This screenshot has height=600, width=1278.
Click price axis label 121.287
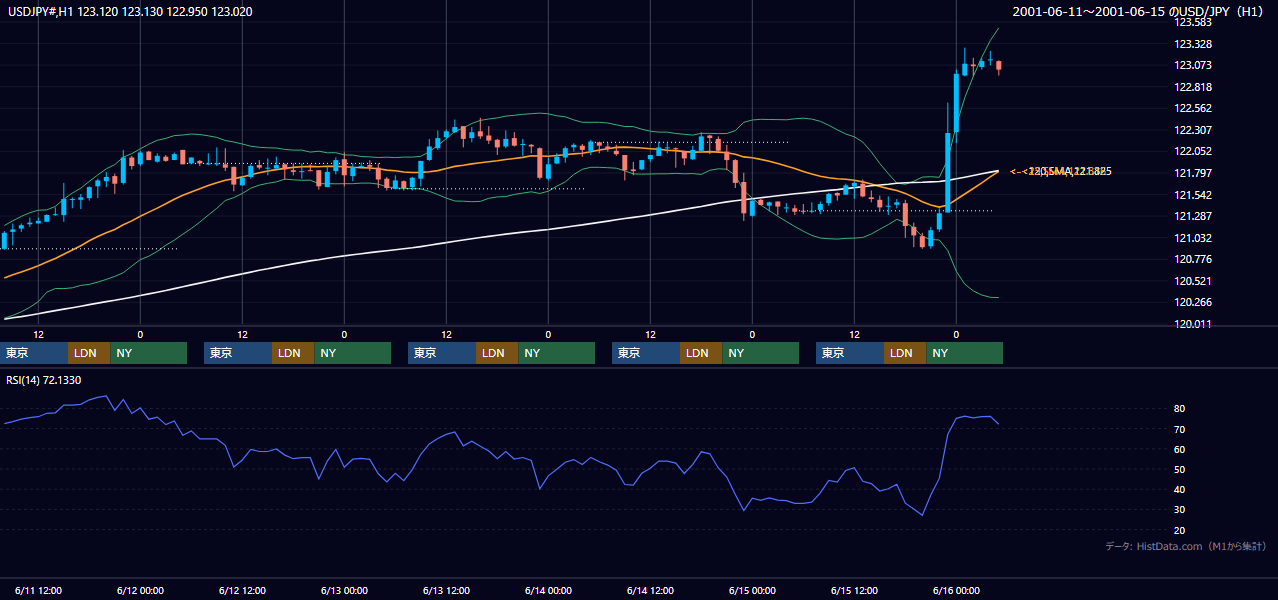tap(1193, 216)
